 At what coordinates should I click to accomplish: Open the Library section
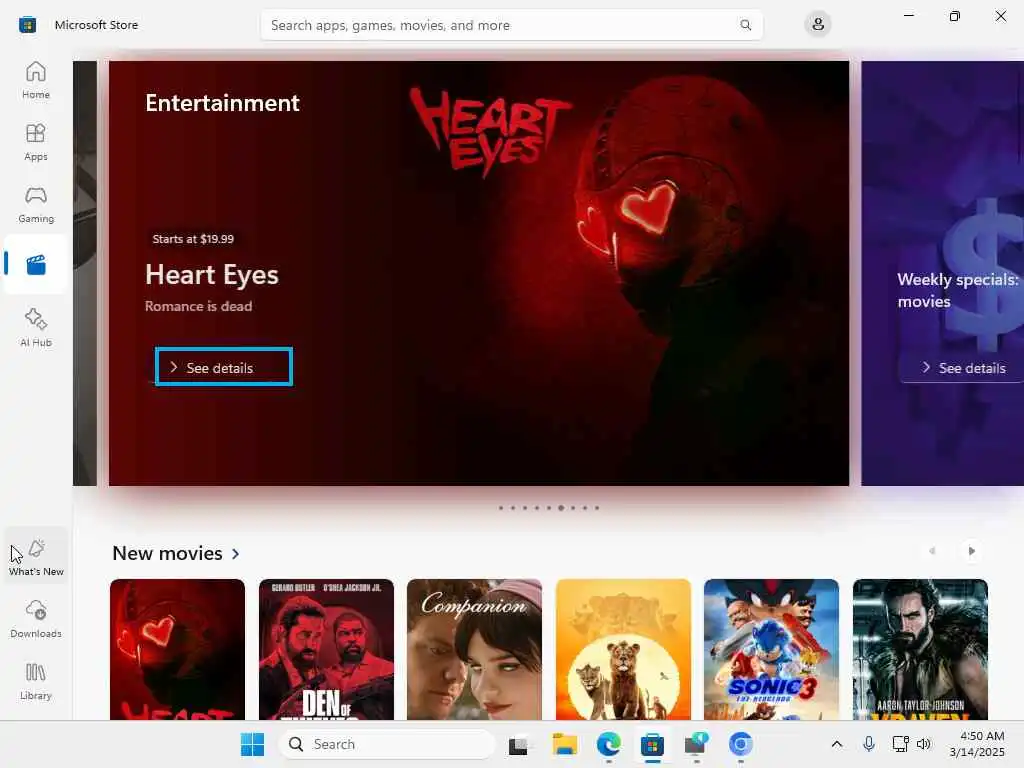pyautogui.click(x=36, y=680)
